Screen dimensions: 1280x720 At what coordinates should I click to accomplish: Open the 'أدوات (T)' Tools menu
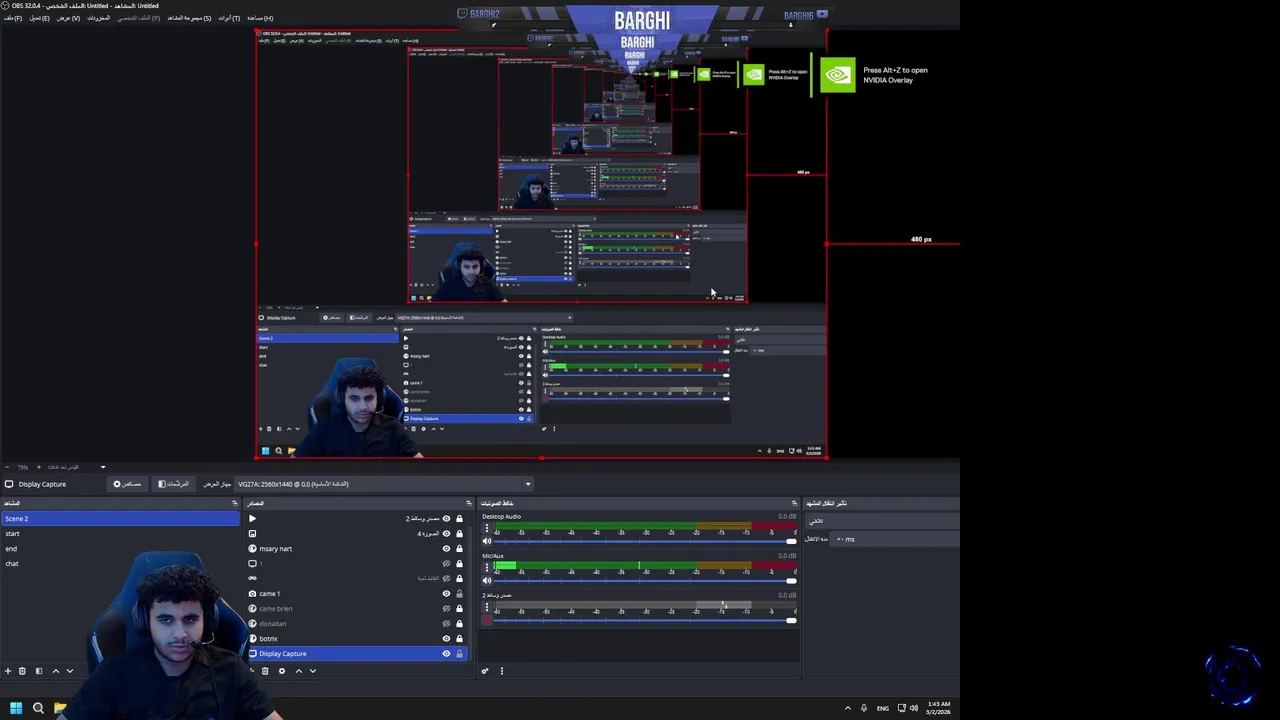pyautogui.click(x=229, y=18)
